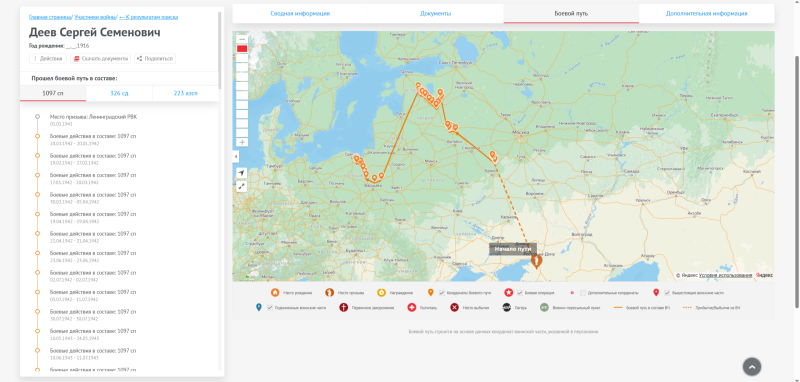
Task: Select the 326 сд unit tab
Action: [119, 93]
